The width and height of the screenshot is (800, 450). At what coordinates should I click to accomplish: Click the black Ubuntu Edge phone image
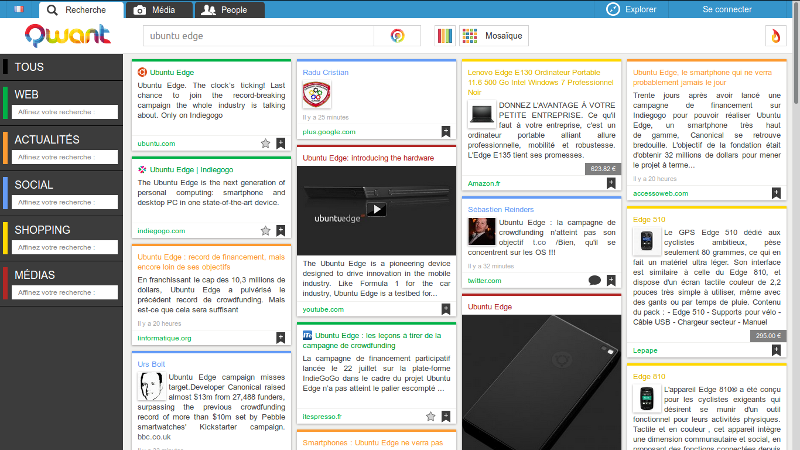click(541, 382)
